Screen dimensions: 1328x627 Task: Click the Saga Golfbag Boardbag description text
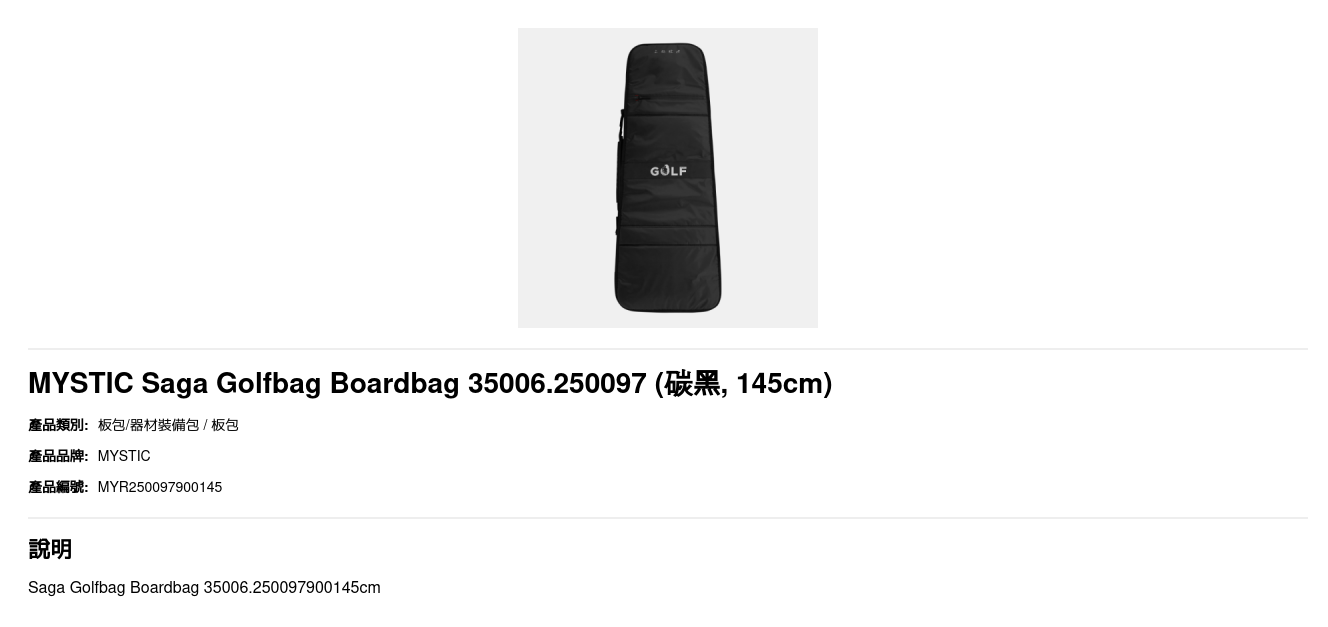coord(204,587)
